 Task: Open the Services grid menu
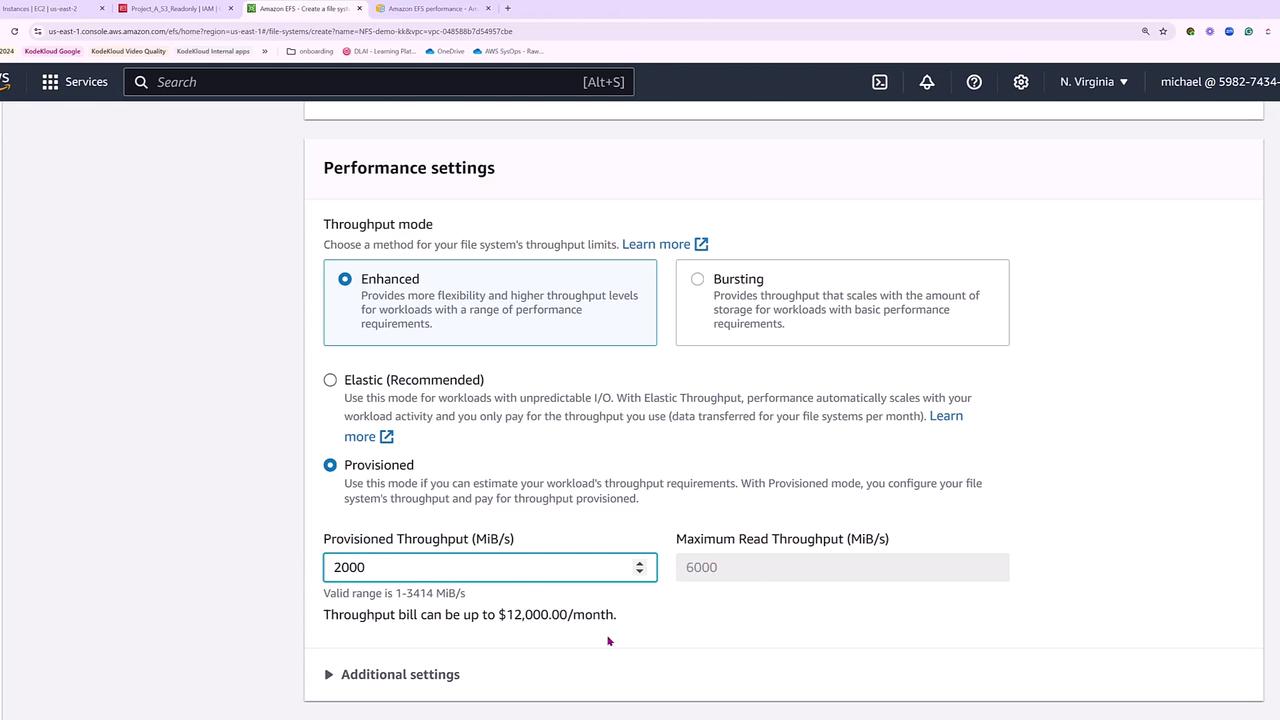coord(74,82)
